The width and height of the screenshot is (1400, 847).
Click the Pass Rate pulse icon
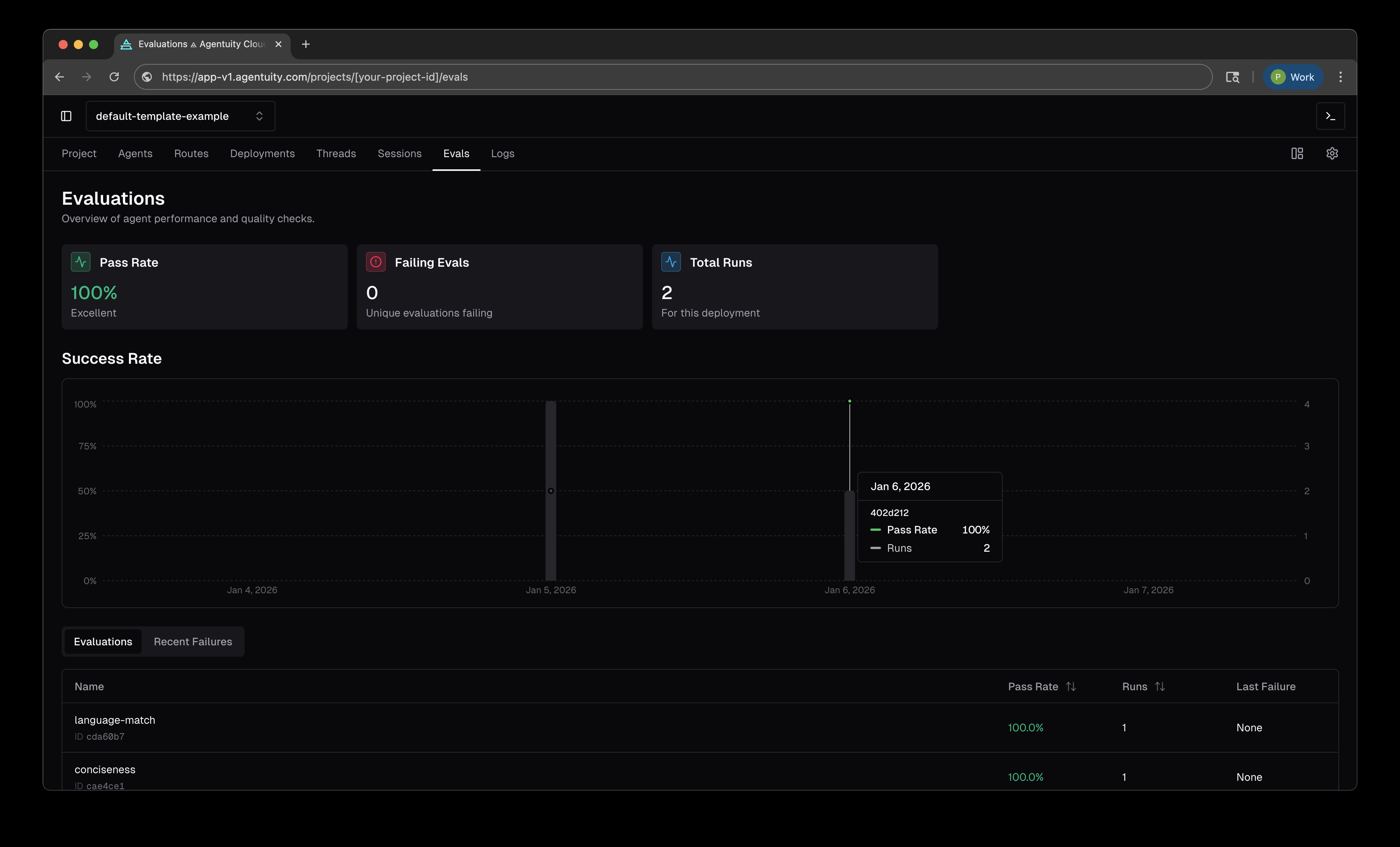tap(80, 262)
